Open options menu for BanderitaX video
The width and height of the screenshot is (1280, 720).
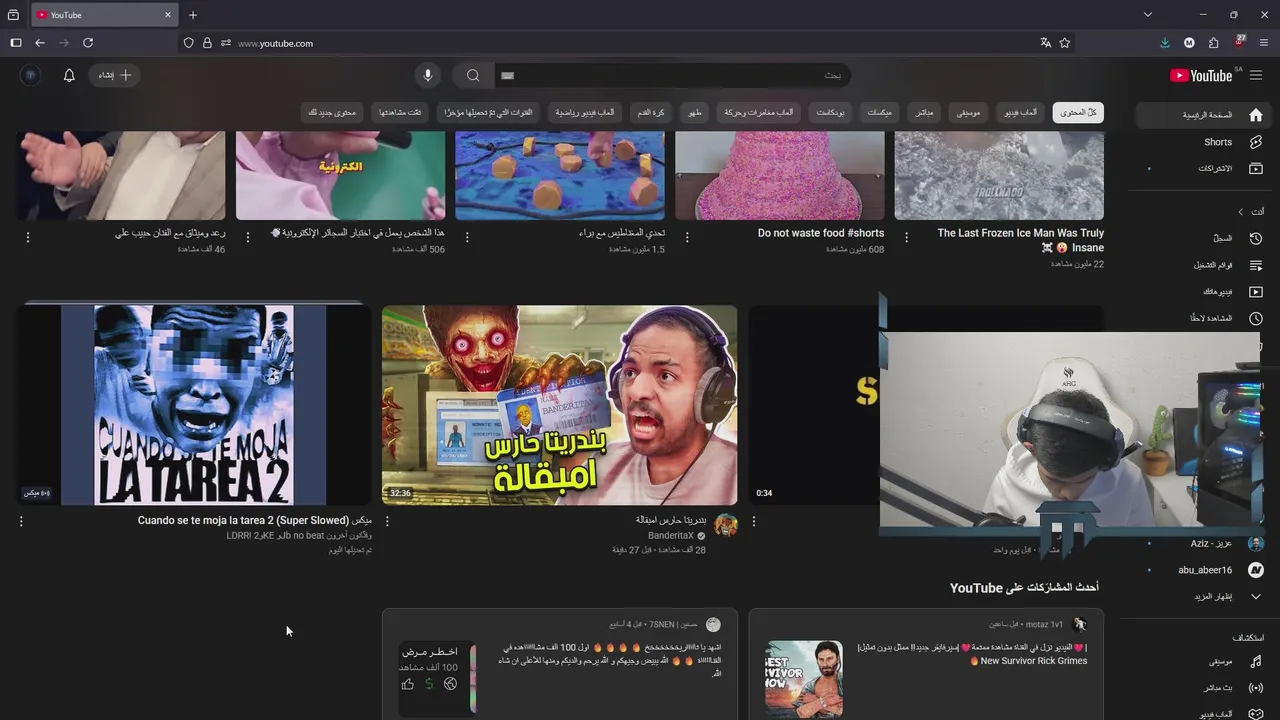point(387,521)
